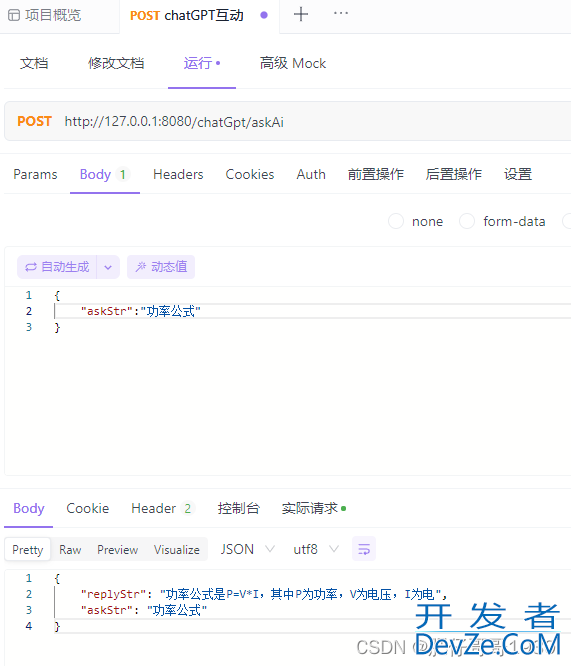Select the POST chatGPT互动 request tab
Viewport: 571px width, 666px height.
pyautogui.click(x=187, y=15)
